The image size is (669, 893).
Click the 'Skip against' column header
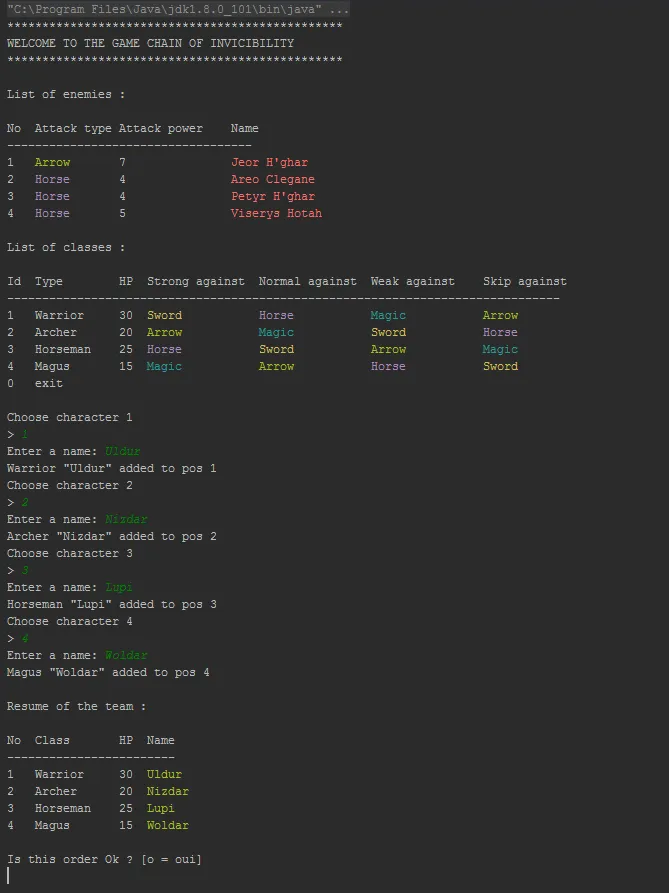click(524, 281)
